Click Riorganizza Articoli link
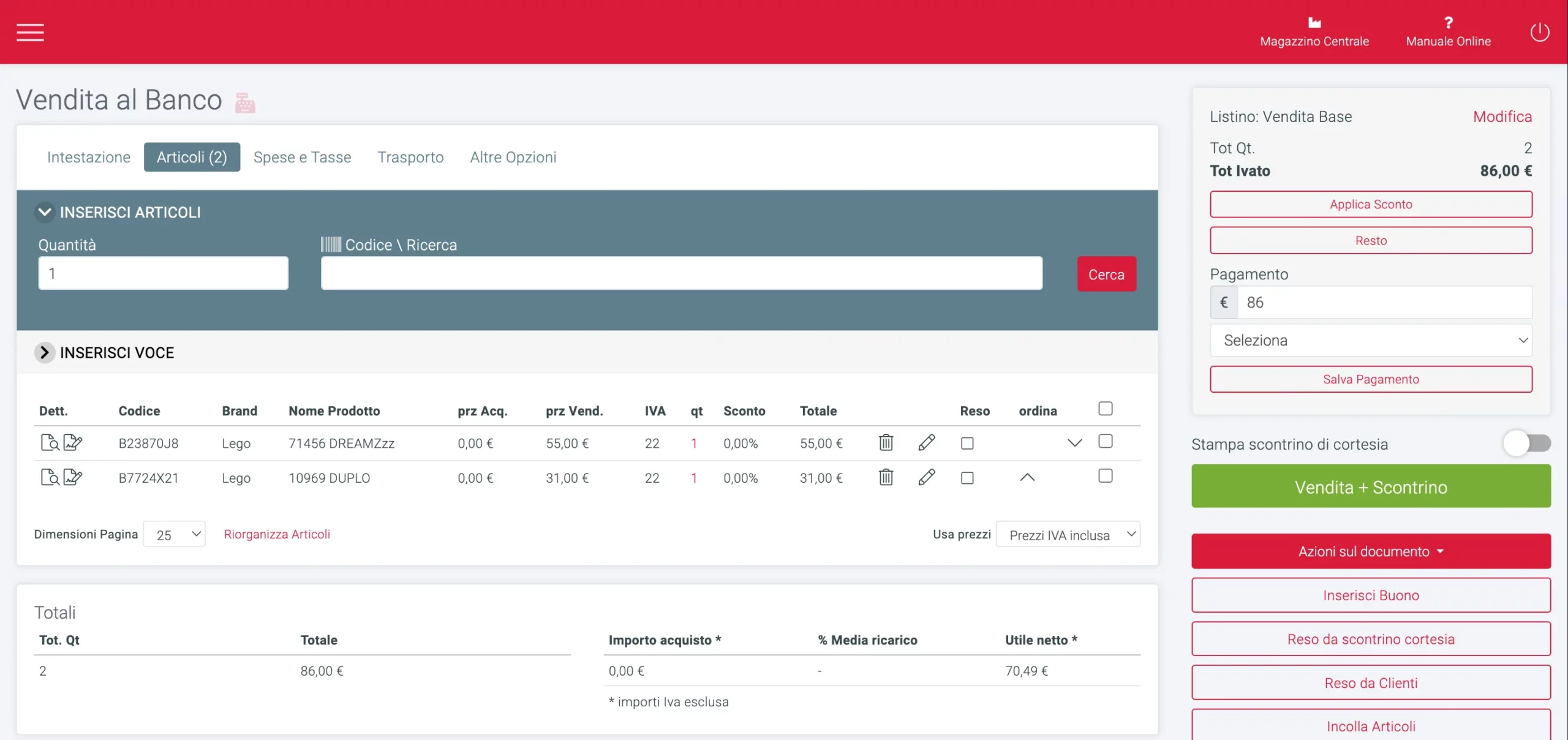 coord(277,534)
